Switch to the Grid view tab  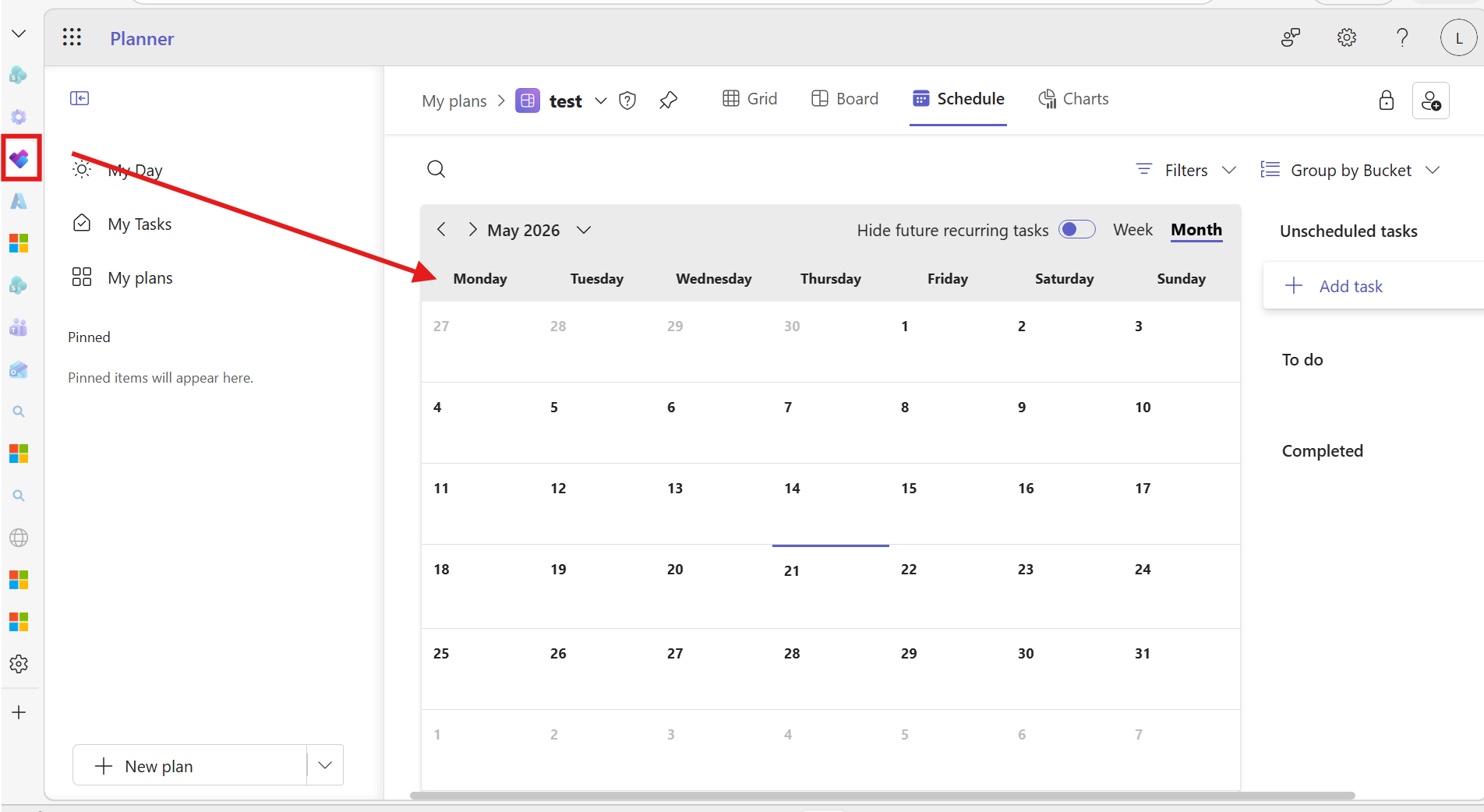click(x=750, y=99)
